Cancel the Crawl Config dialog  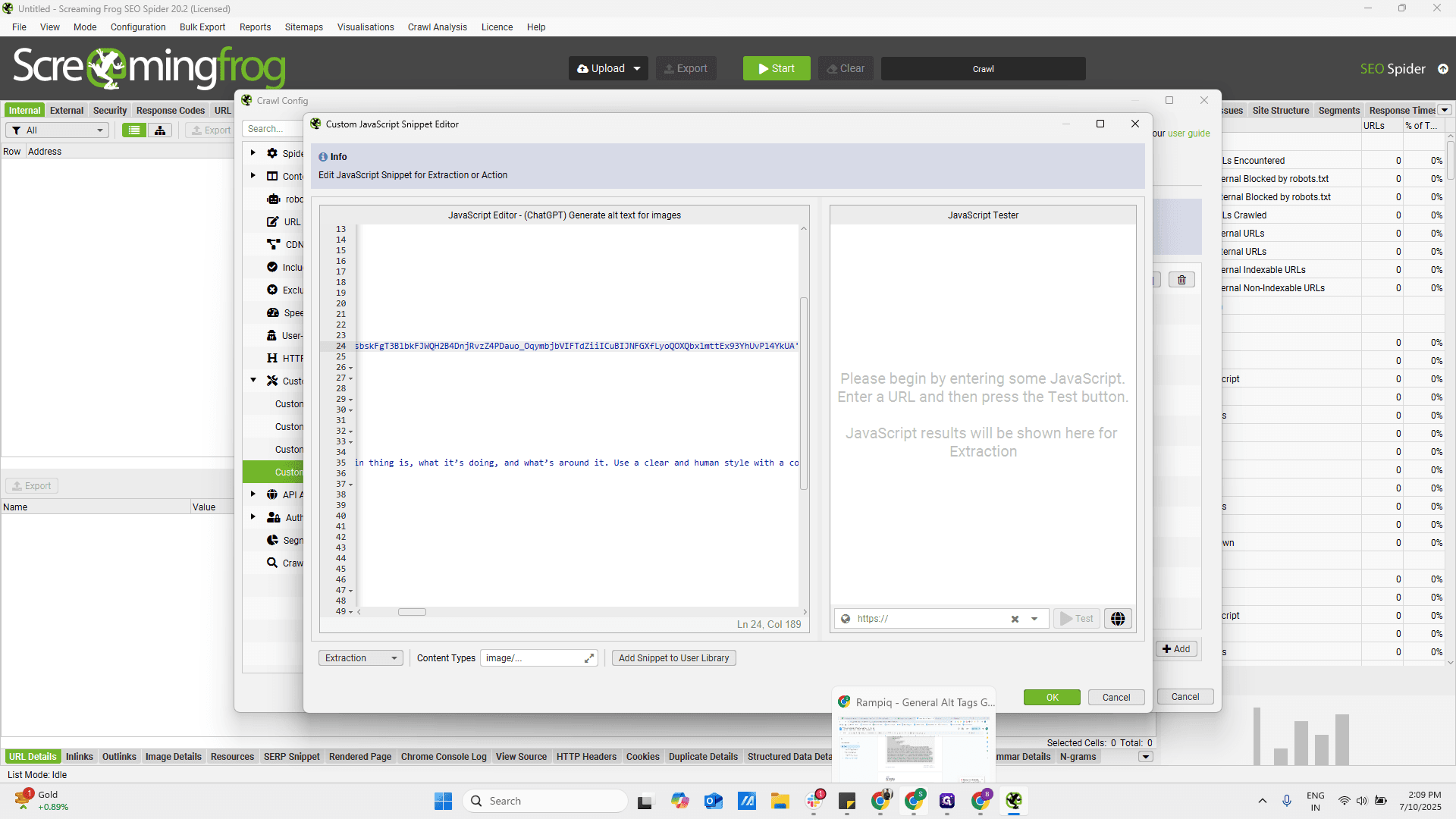[1185, 697]
